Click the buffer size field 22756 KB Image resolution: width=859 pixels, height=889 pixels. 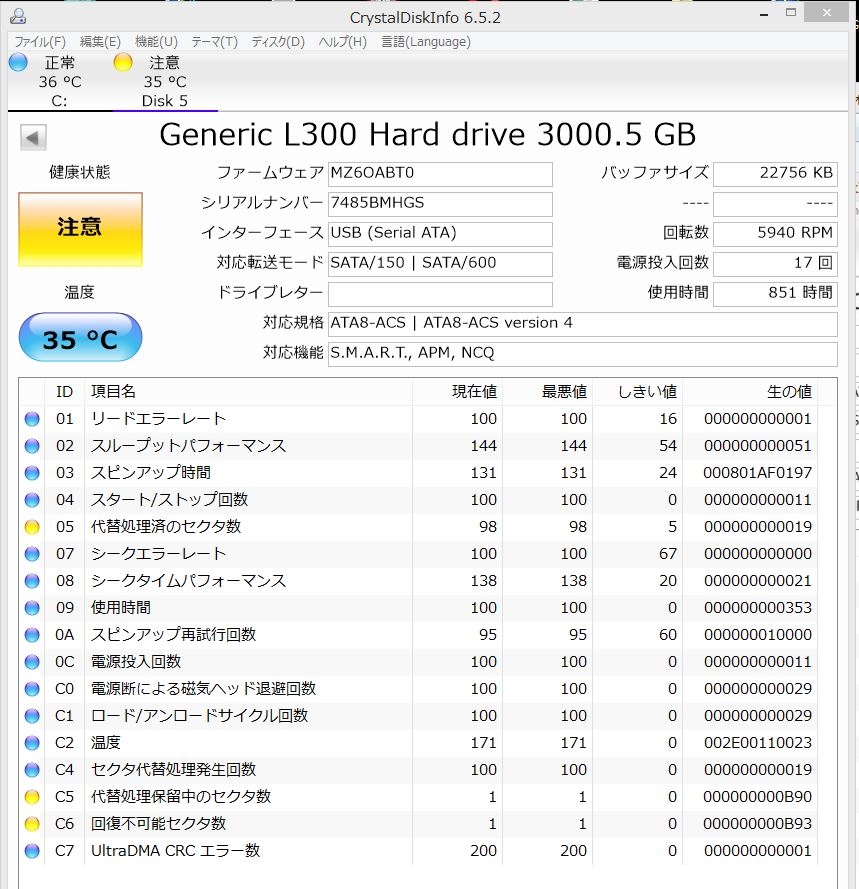pos(775,174)
